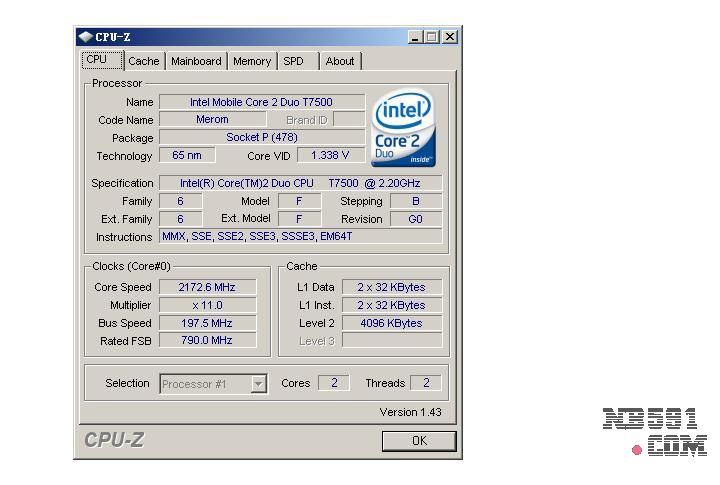Click the Rated FSB value field
Viewport: 720px width, 485px height.
[207, 340]
